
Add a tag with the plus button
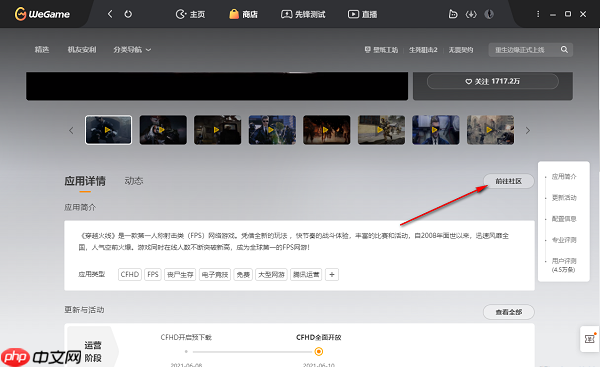(x=332, y=274)
